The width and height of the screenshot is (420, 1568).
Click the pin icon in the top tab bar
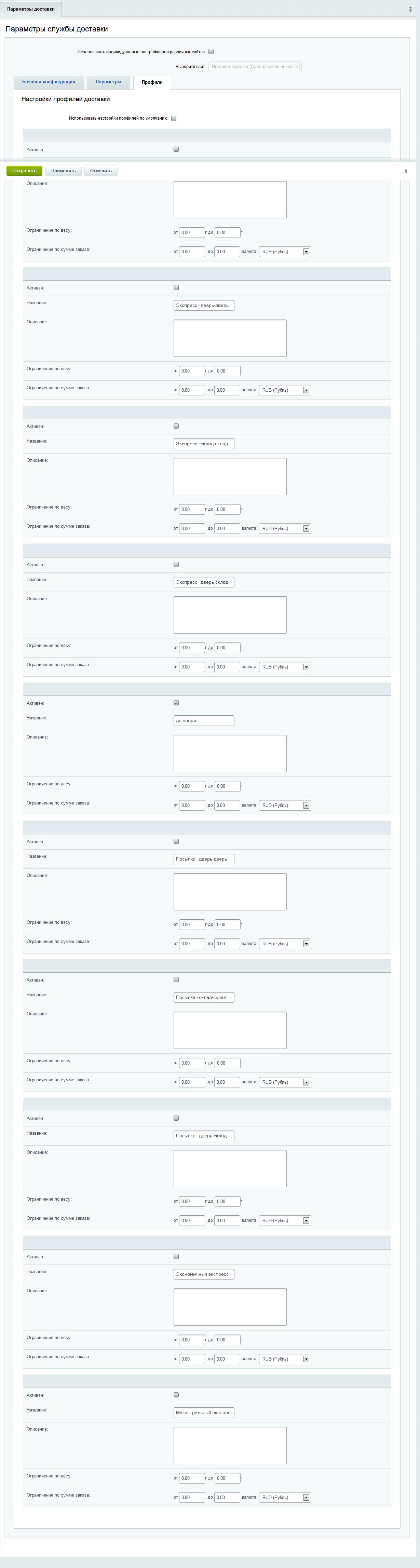411,10
